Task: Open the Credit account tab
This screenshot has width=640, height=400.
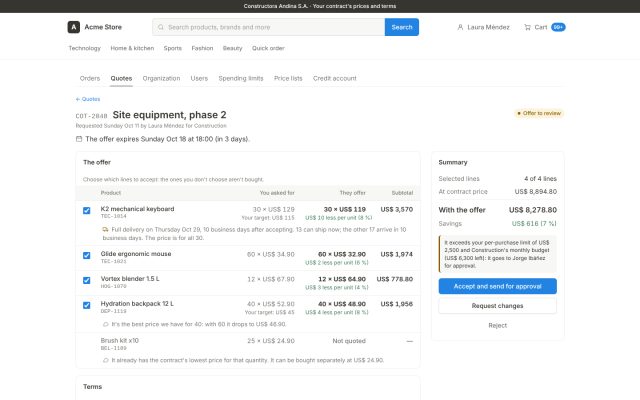Action: [335, 78]
